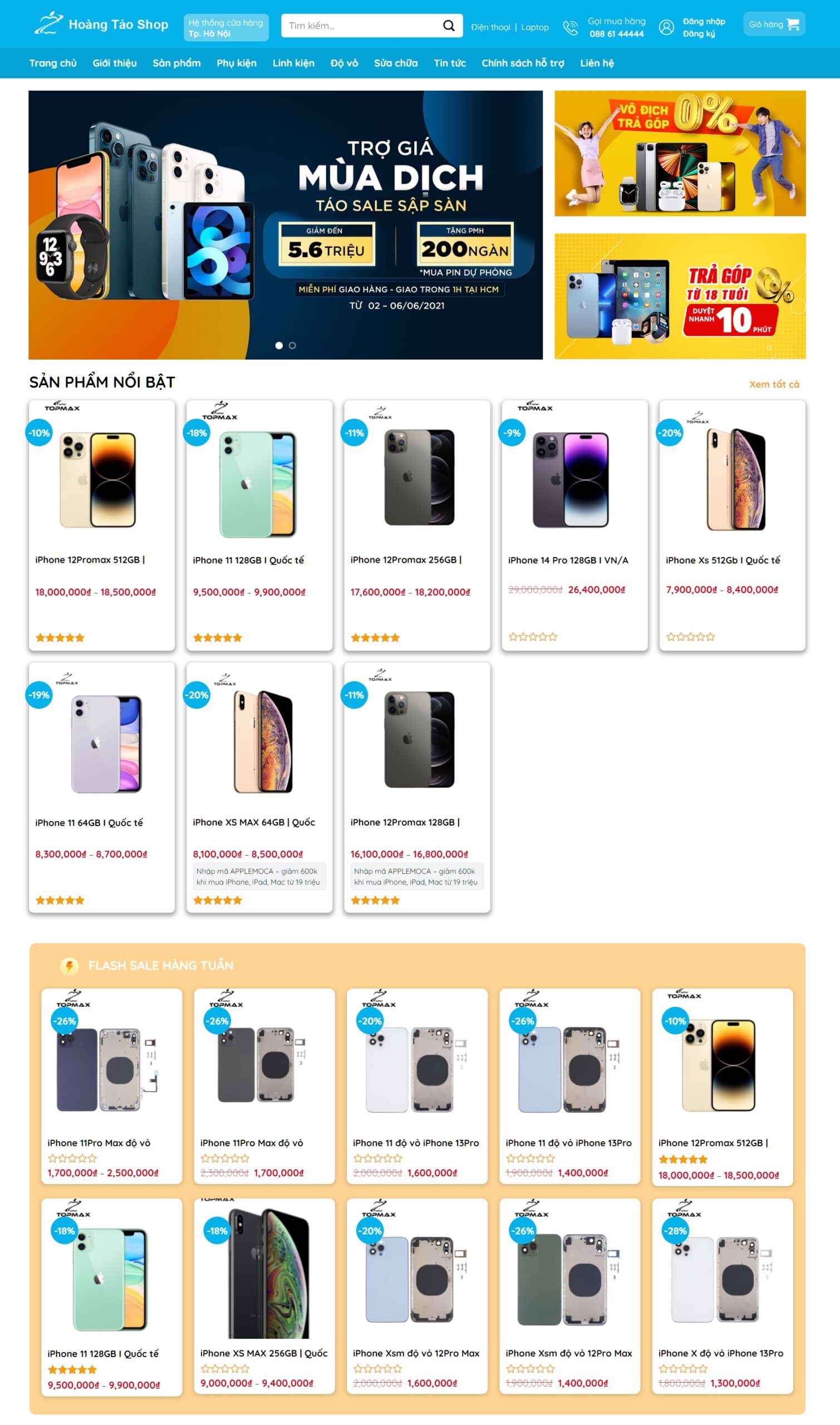The image size is (840, 1425).
Task: Click the phone call icon
Action: pyautogui.click(x=570, y=27)
